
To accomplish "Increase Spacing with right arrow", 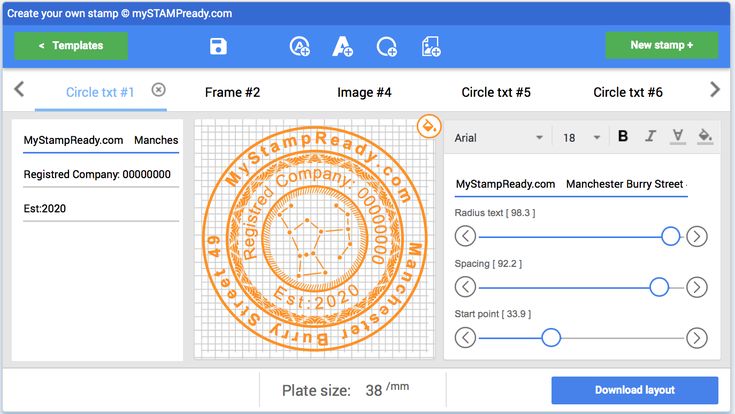I will 697,287.
